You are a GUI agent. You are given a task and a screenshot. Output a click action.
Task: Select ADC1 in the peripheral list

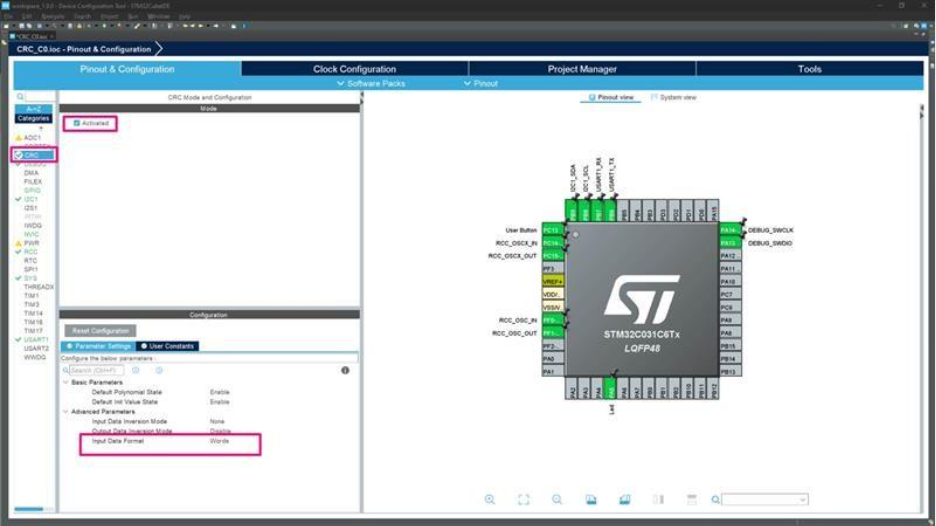(32, 138)
